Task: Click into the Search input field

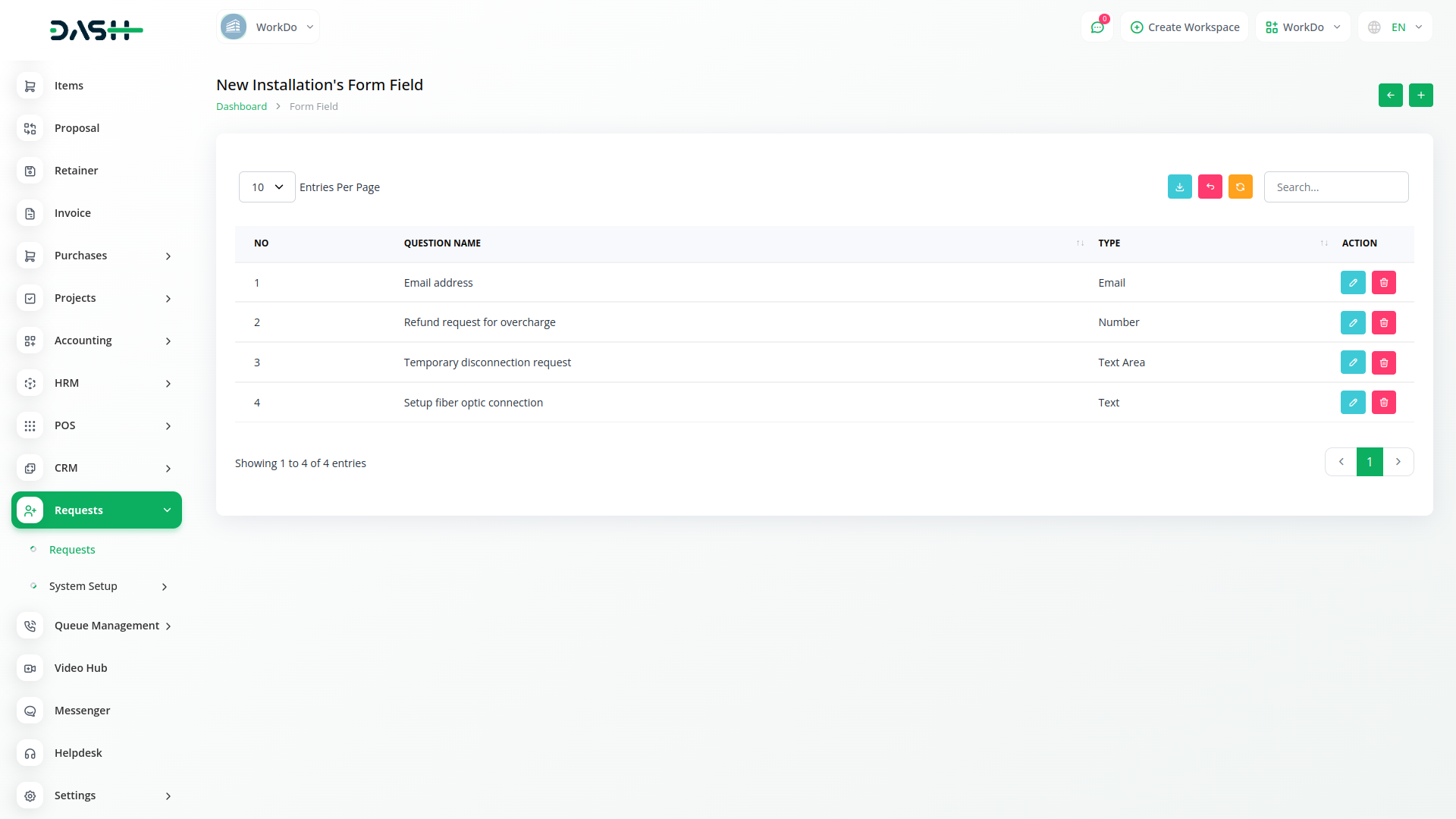Action: [1335, 187]
